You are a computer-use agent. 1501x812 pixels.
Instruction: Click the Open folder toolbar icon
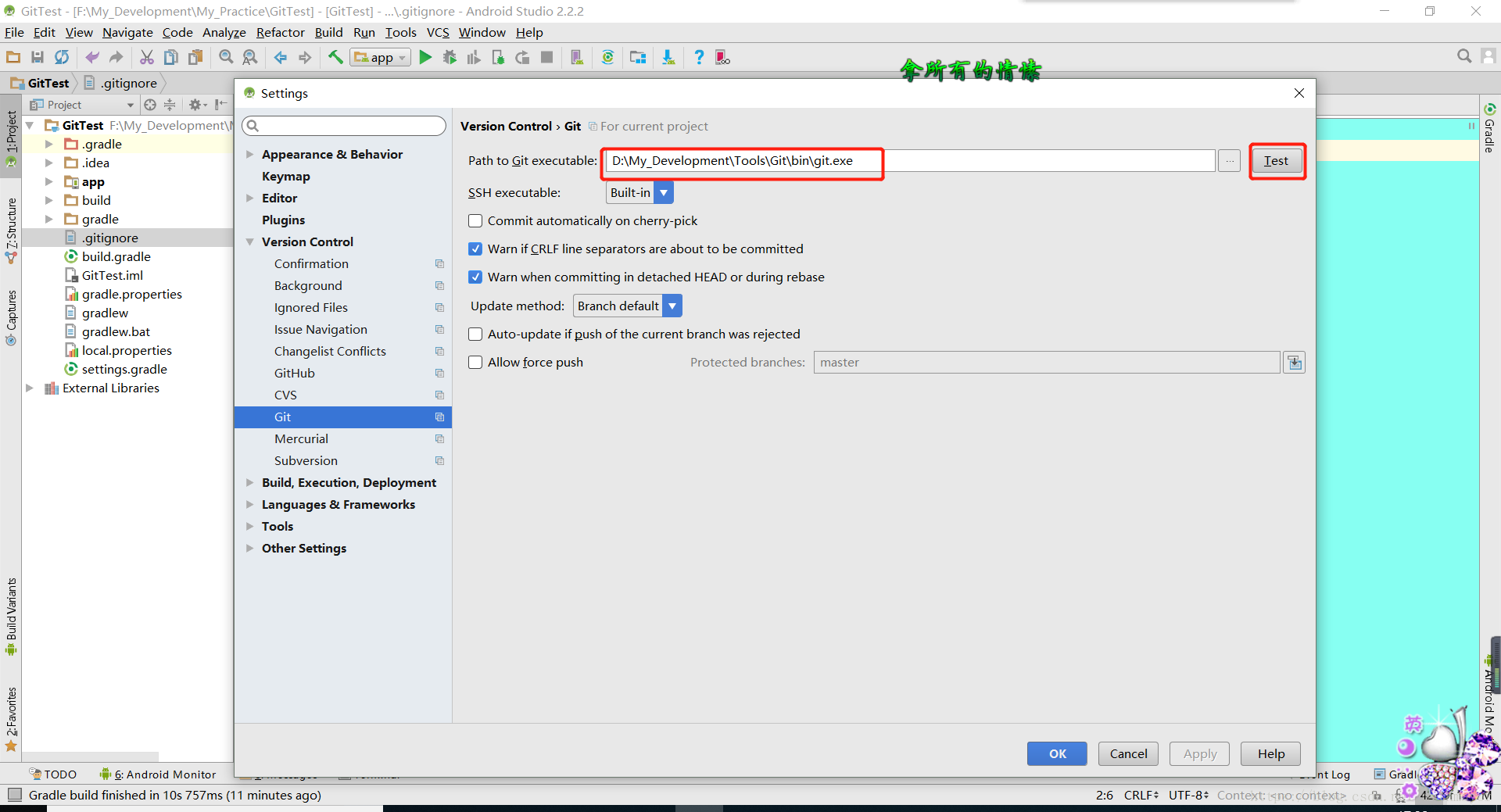[x=13, y=57]
